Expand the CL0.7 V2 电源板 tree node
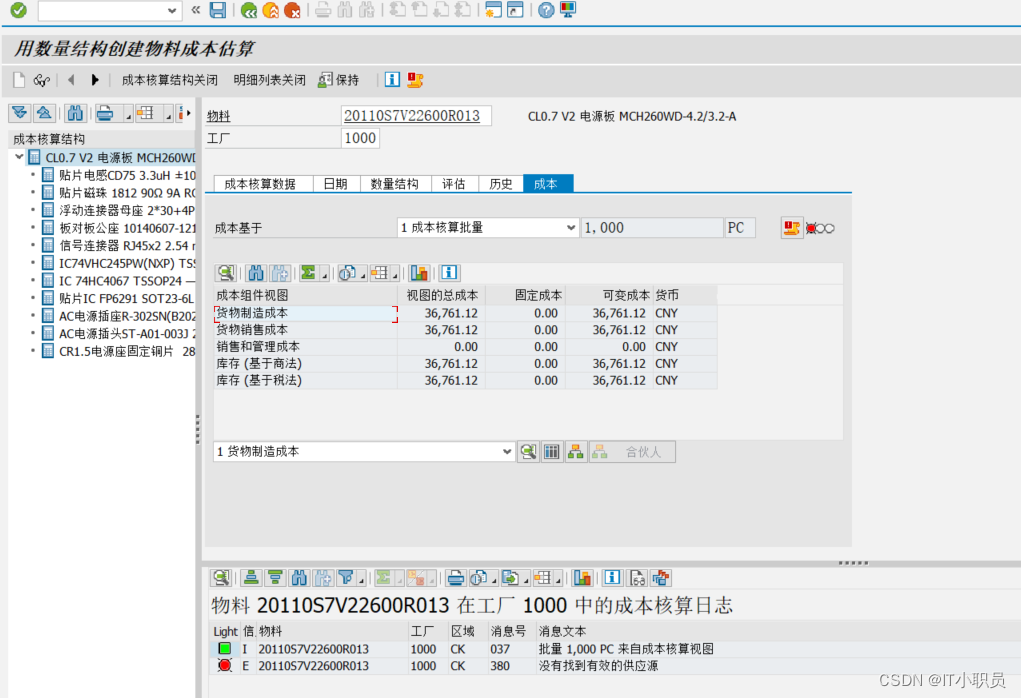 [x=18, y=157]
